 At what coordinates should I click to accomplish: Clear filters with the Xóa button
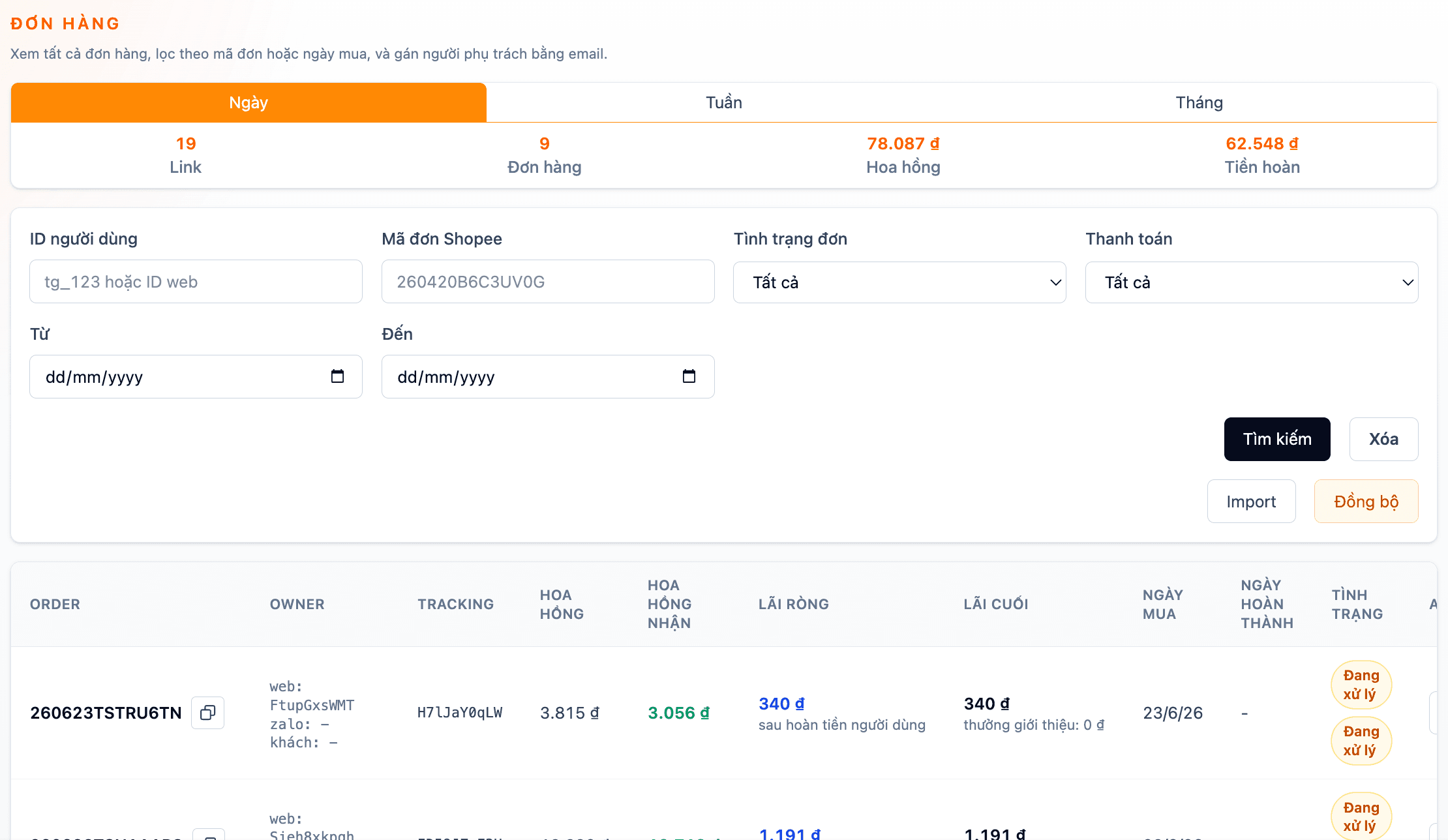pyautogui.click(x=1383, y=439)
